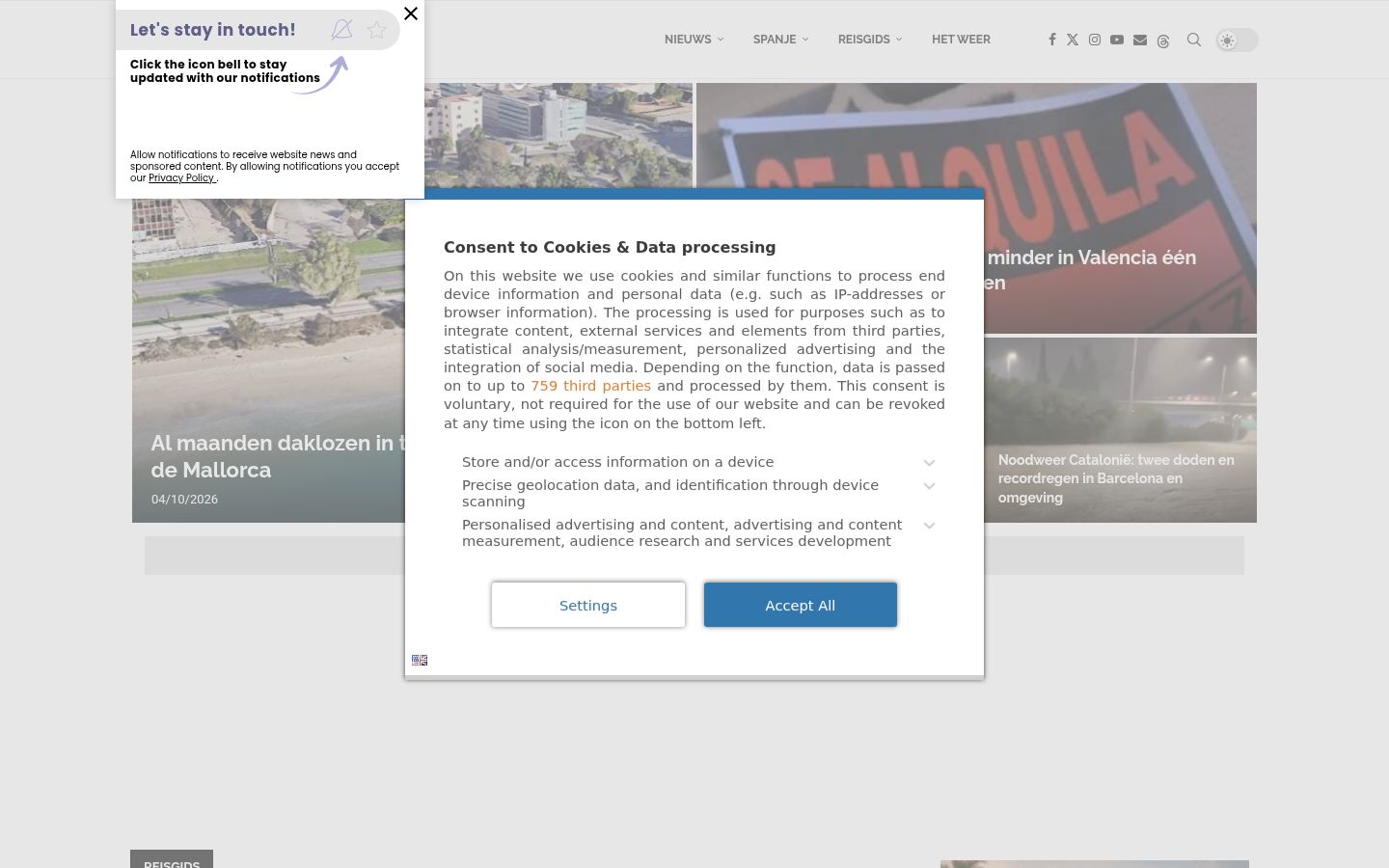Open the 'minder in Valencia één' article
Screen dimensions: 1389x868
point(1091,270)
